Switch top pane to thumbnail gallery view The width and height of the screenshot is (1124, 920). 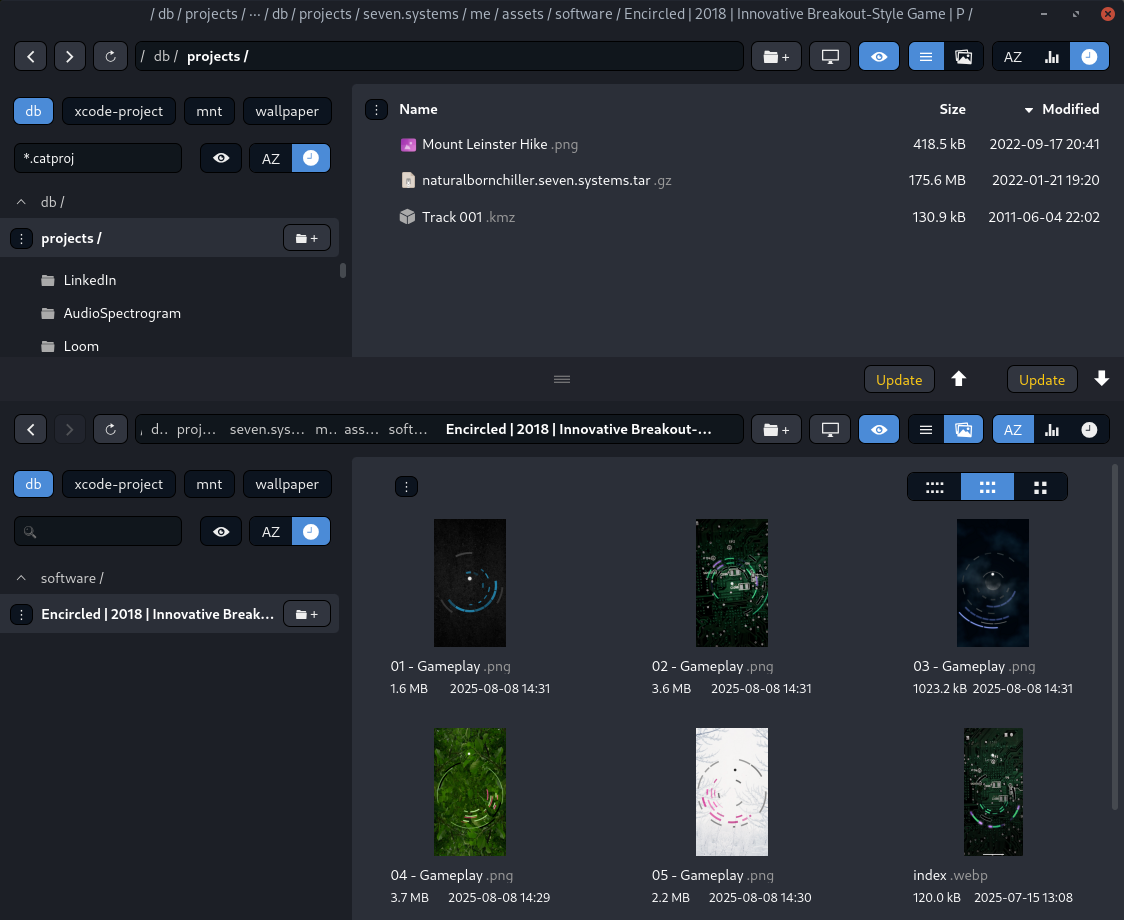pos(963,57)
